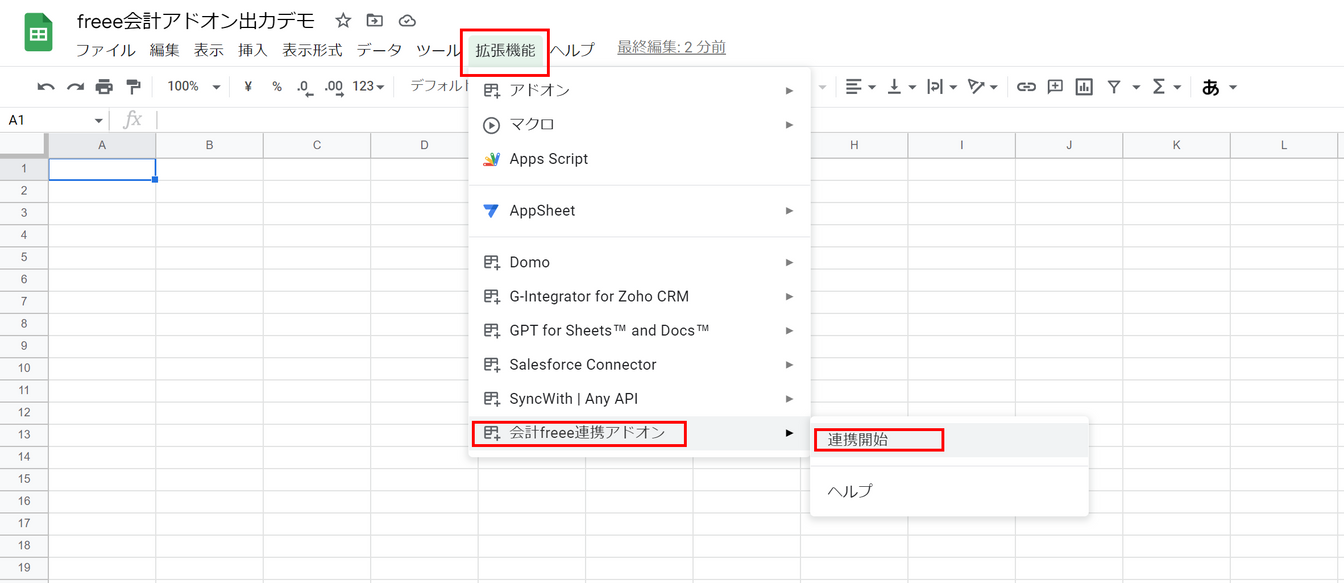Select cell A1 in the grid
Screen dimensions: 1344x583
(x=102, y=169)
